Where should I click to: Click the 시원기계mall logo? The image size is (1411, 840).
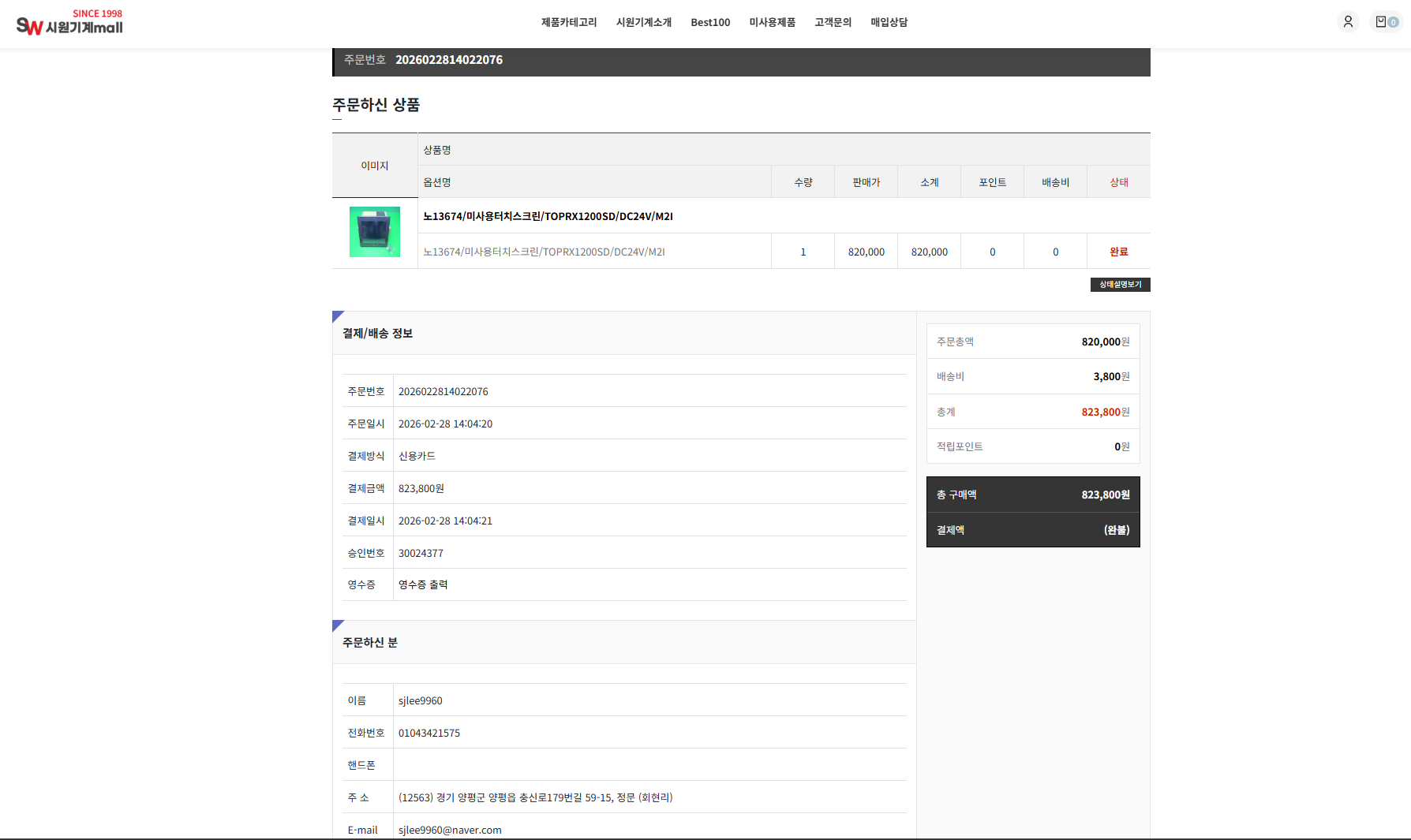point(69,23)
